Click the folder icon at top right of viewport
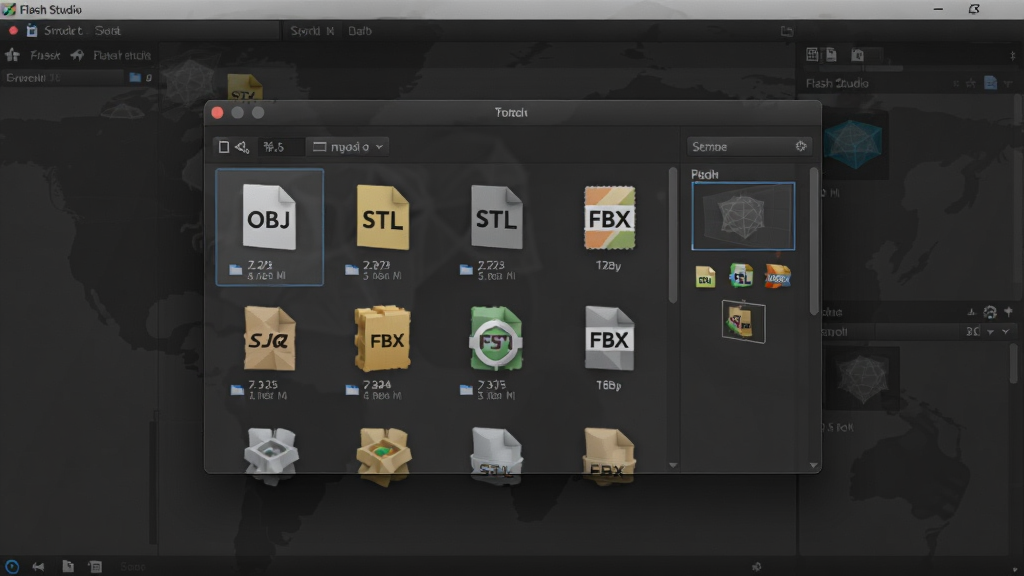The height and width of the screenshot is (576, 1024). coord(787,31)
